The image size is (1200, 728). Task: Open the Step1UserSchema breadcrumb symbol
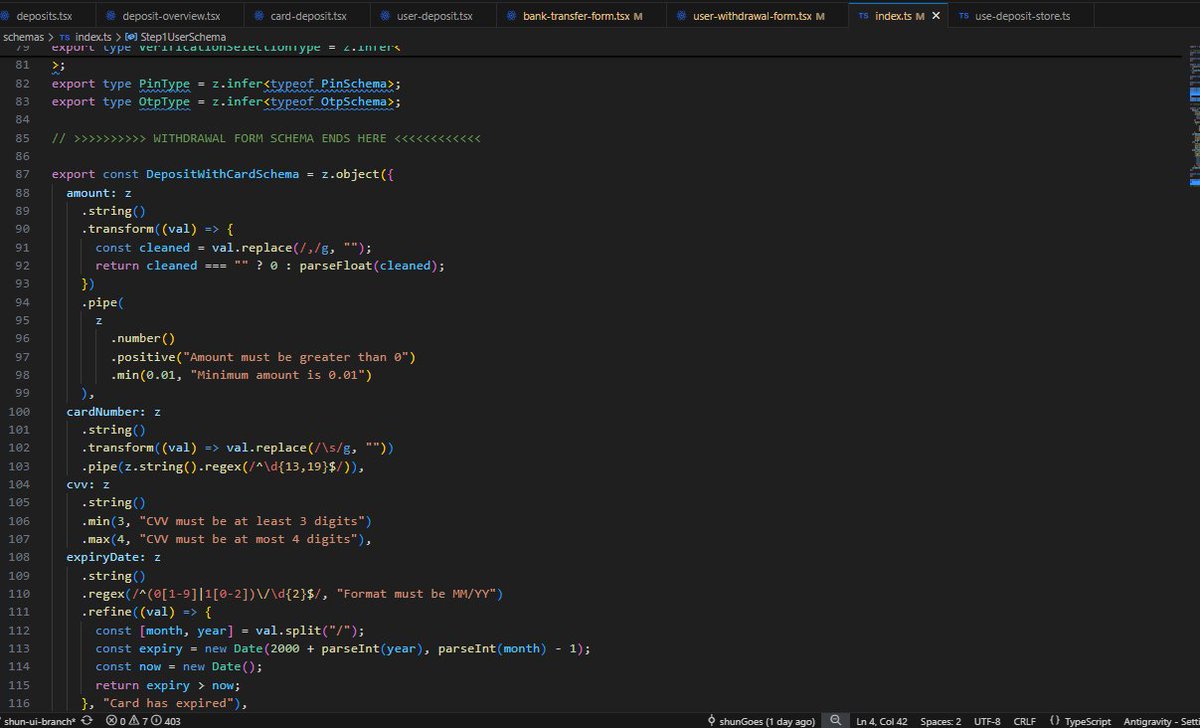pyautogui.click(x=183, y=37)
